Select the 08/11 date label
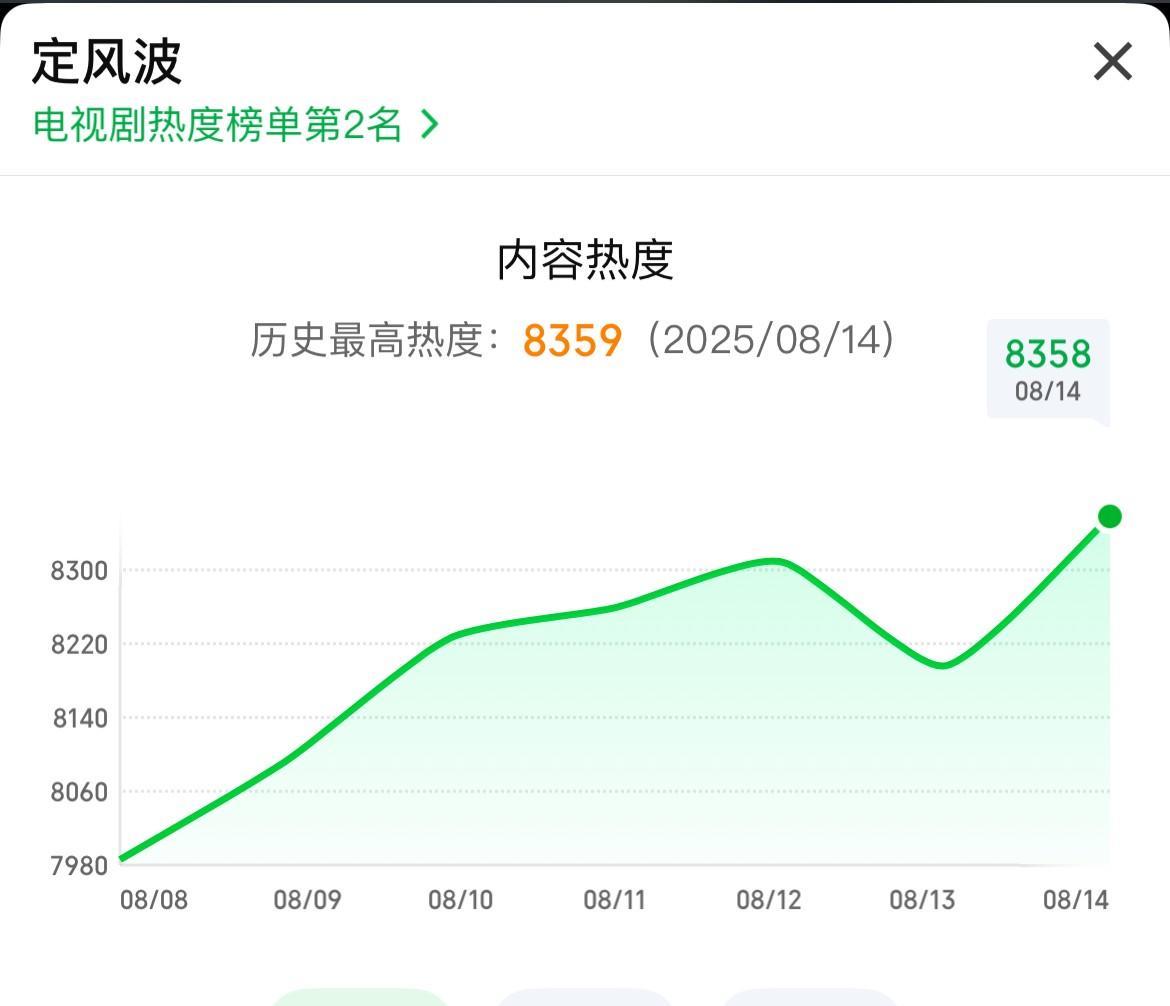The width and height of the screenshot is (1170, 1006). (x=614, y=900)
